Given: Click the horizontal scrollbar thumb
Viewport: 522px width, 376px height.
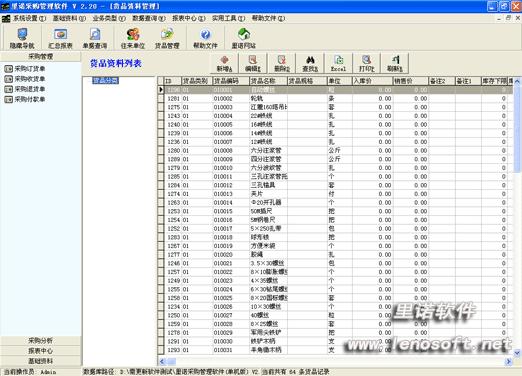Looking at the screenshot, I should [171, 361].
